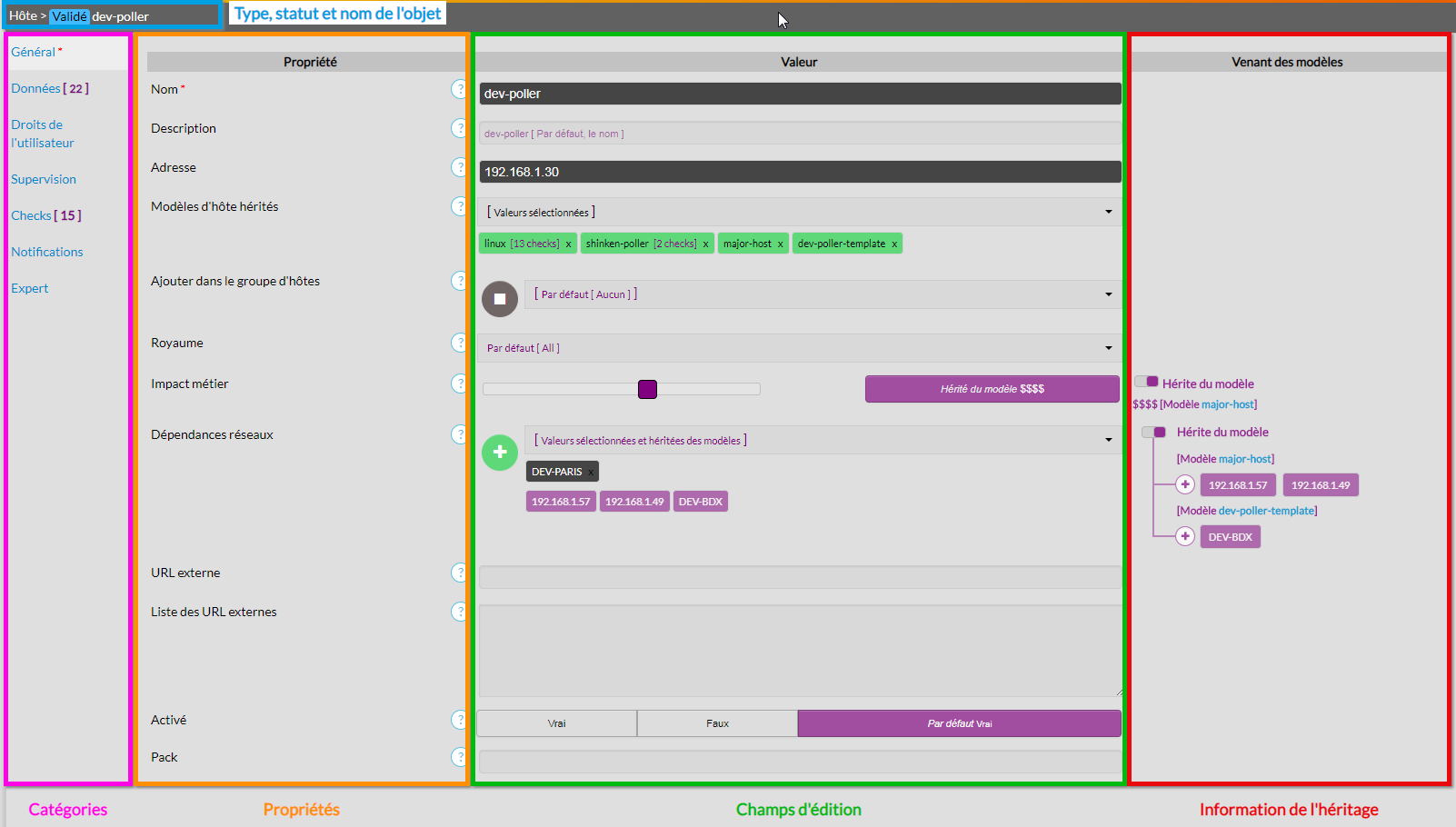Remove the DEV-PARIS dependency tag
Image resolution: width=1456 pixels, height=827 pixels.
pos(591,473)
